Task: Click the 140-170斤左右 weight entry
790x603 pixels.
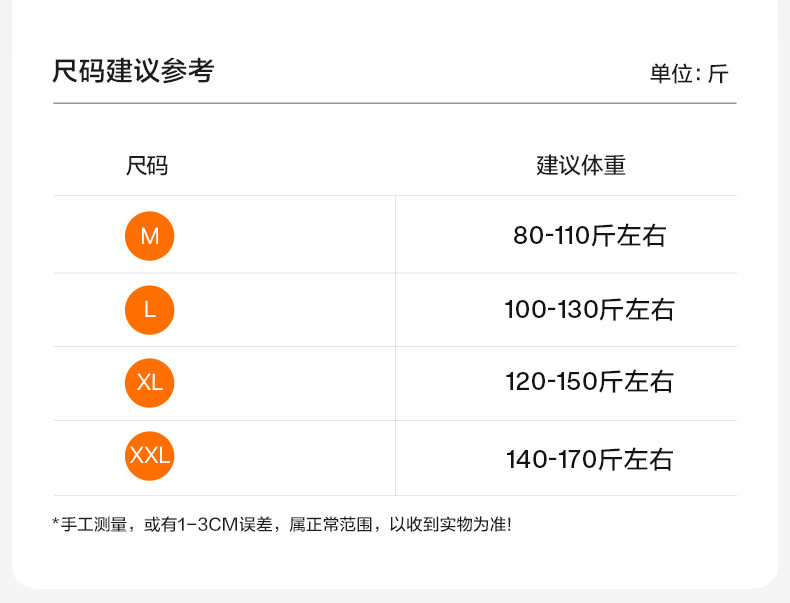Action: pyautogui.click(x=589, y=460)
